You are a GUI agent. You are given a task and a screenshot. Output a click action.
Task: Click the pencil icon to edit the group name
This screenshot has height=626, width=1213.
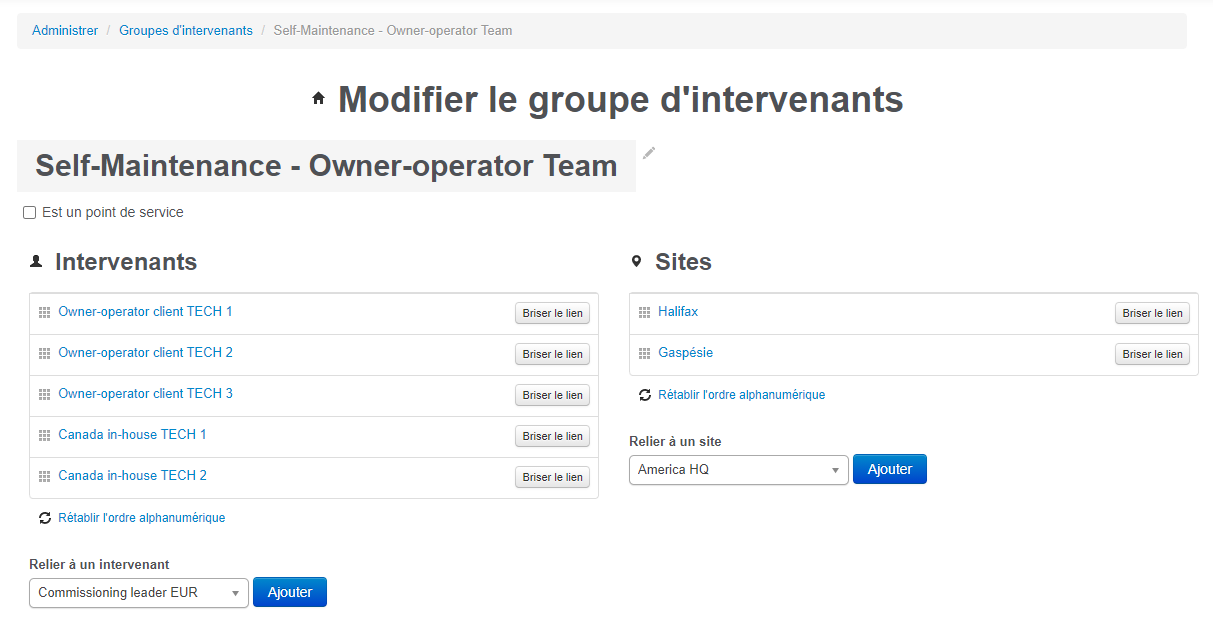click(648, 152)
